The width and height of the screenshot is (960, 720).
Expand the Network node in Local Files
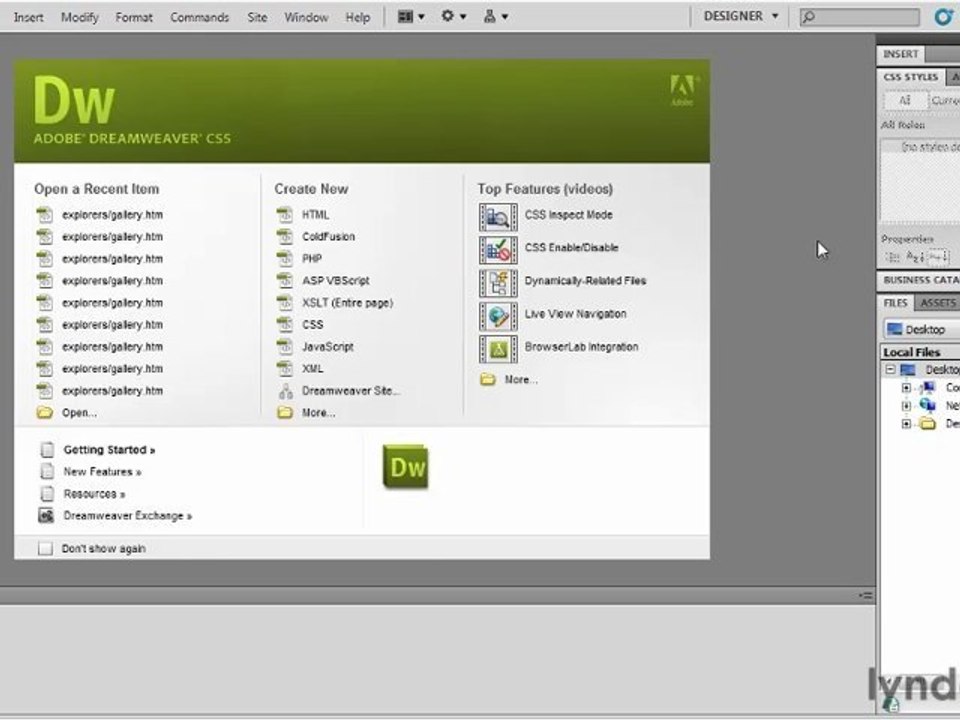pyautogui.click(x=906, y=405)
